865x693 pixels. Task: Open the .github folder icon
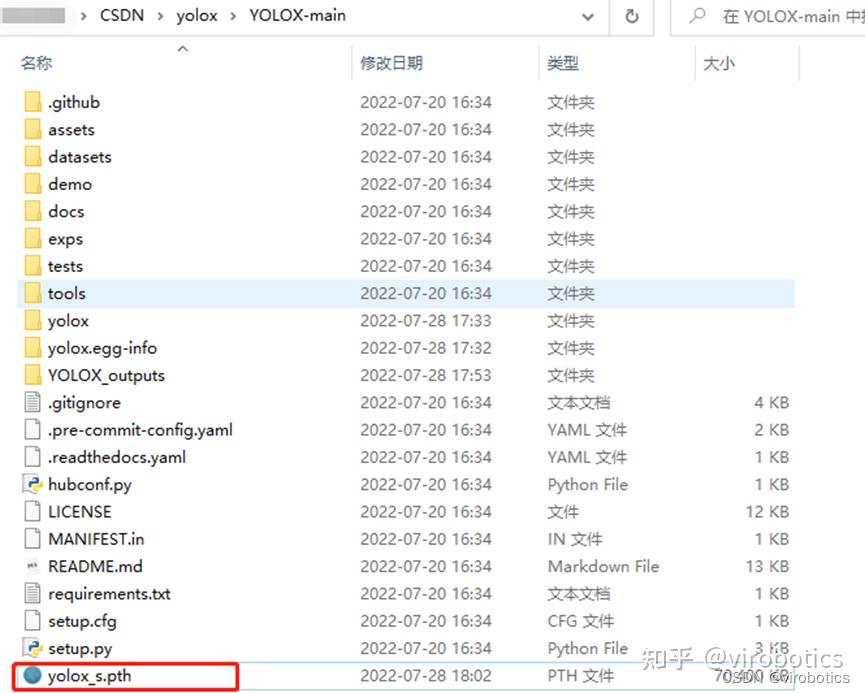coord(31,101)
